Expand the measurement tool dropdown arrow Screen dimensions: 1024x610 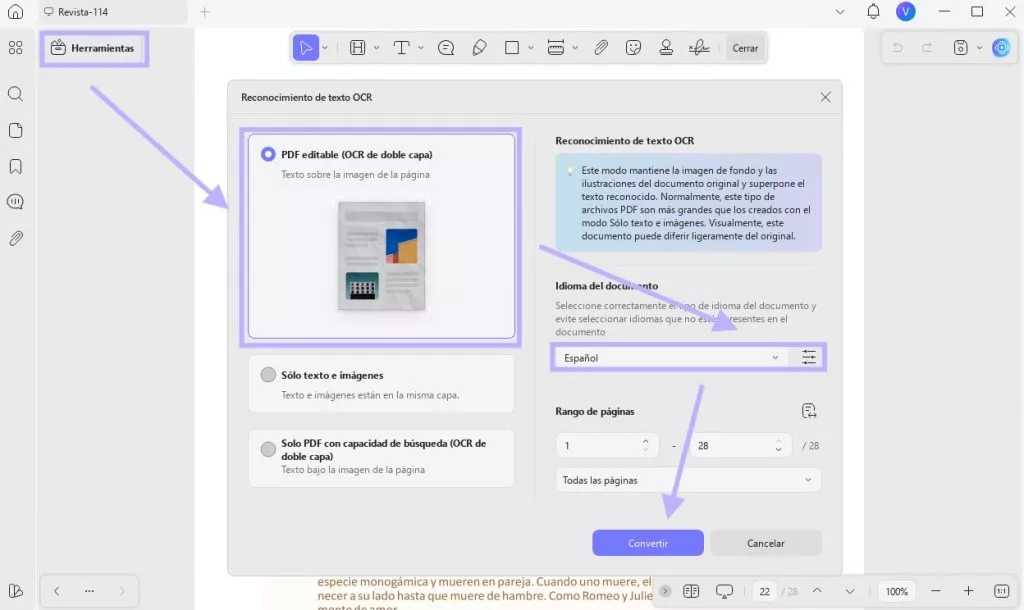pyautogui.click(x=575, y=48)
